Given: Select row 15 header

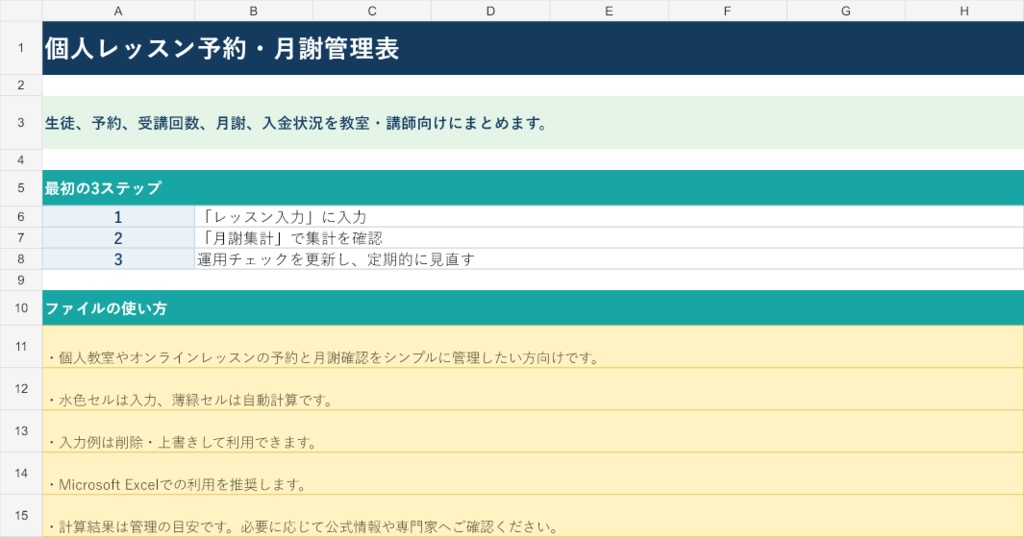Looking at the screenshot, I should (x=21, y=515).
